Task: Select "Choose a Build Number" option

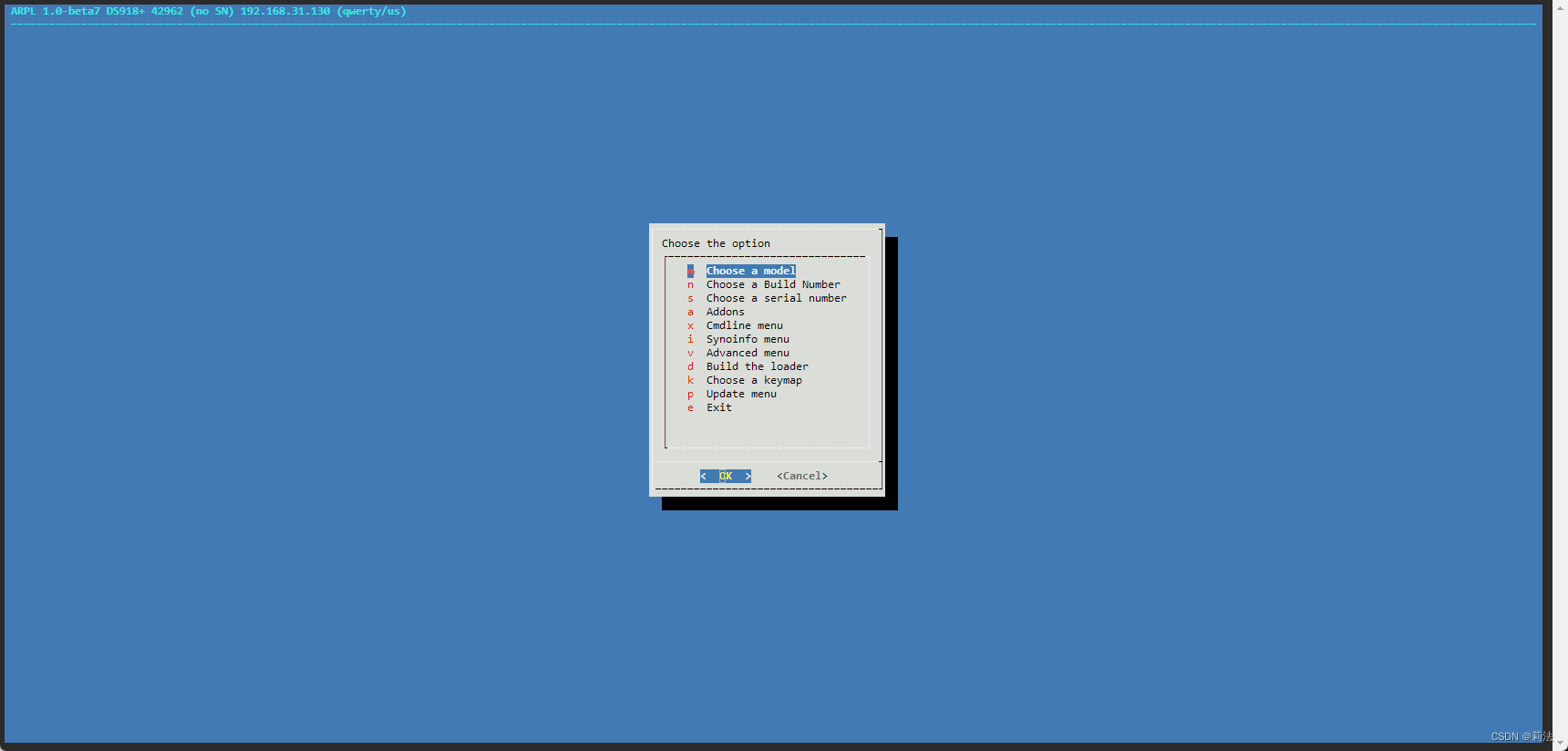Action: 773,284
